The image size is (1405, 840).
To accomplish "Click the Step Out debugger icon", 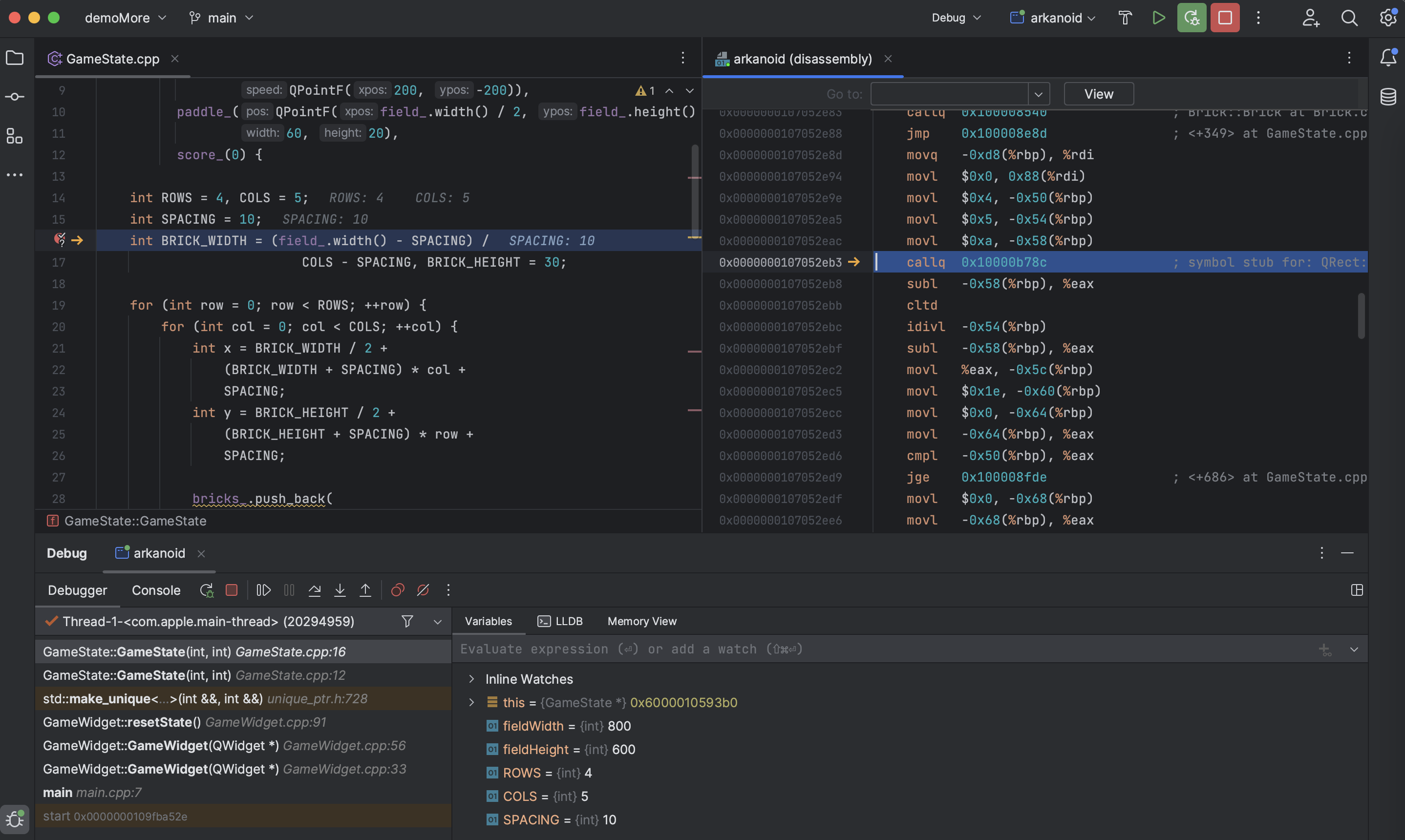I will (365, 590).
